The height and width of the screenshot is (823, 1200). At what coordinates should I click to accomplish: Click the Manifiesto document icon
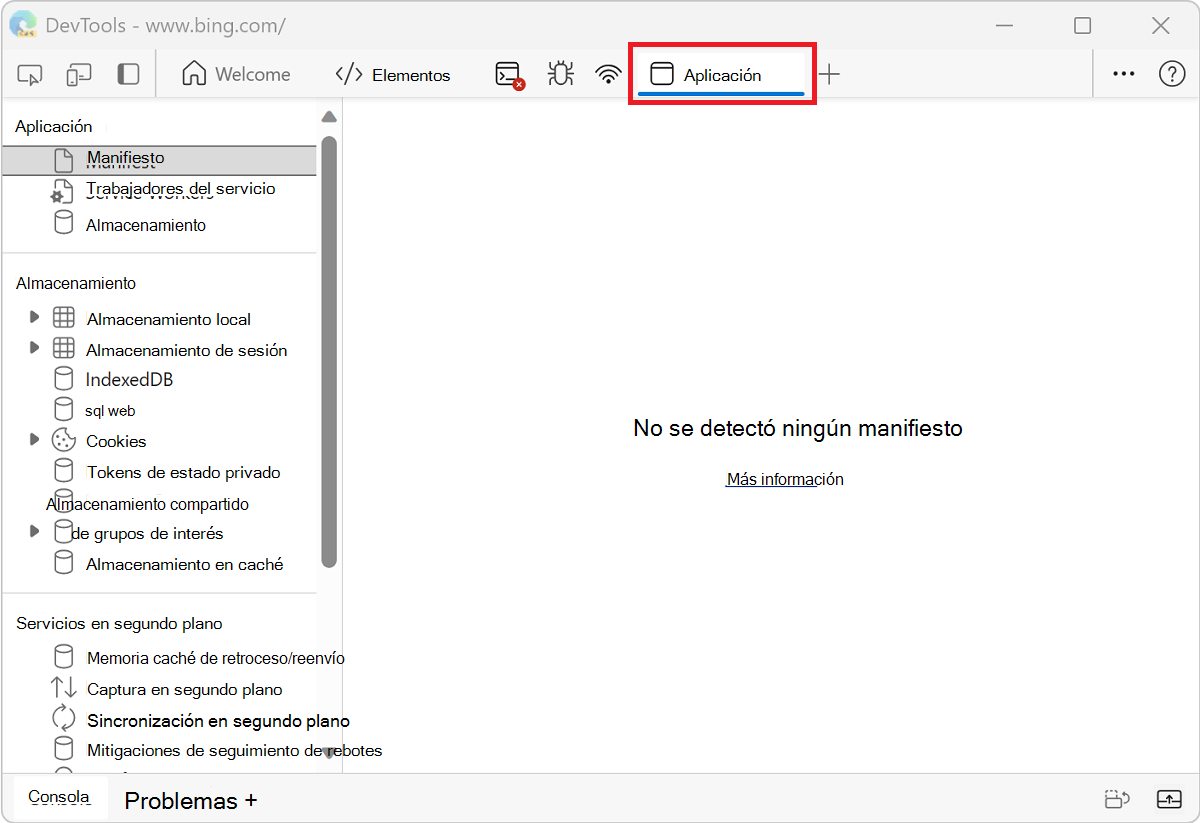(63, 160)
